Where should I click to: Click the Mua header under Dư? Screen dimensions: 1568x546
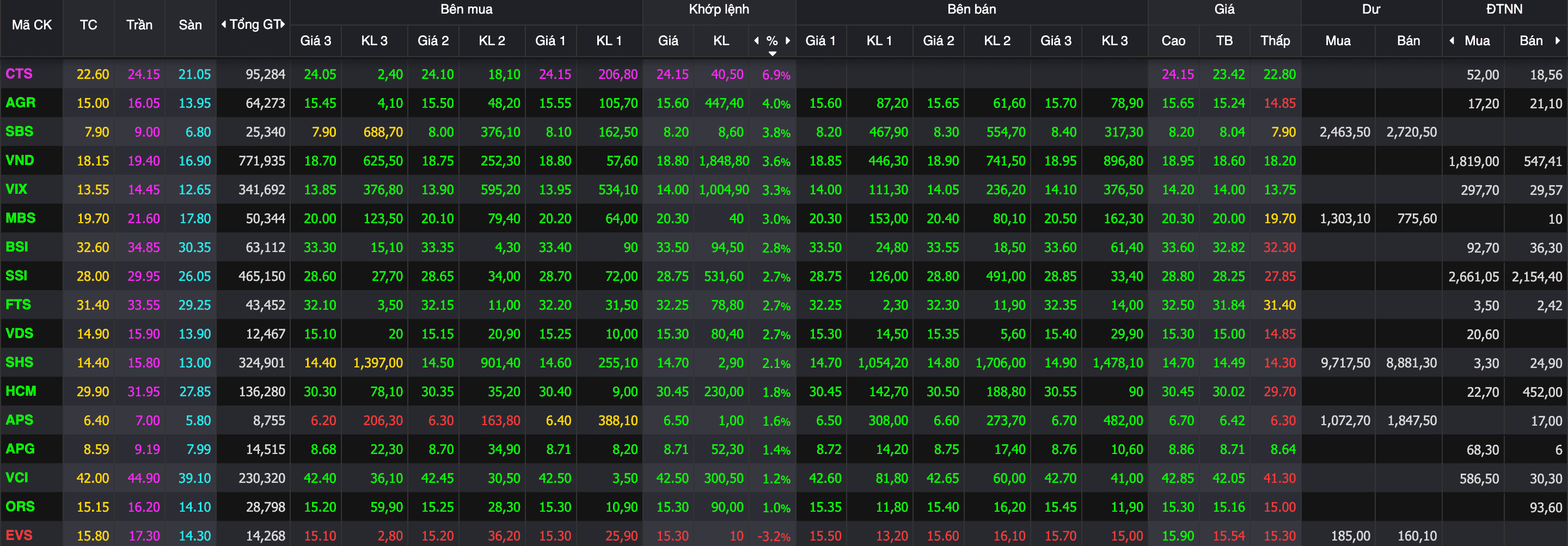click(1338, 41)
